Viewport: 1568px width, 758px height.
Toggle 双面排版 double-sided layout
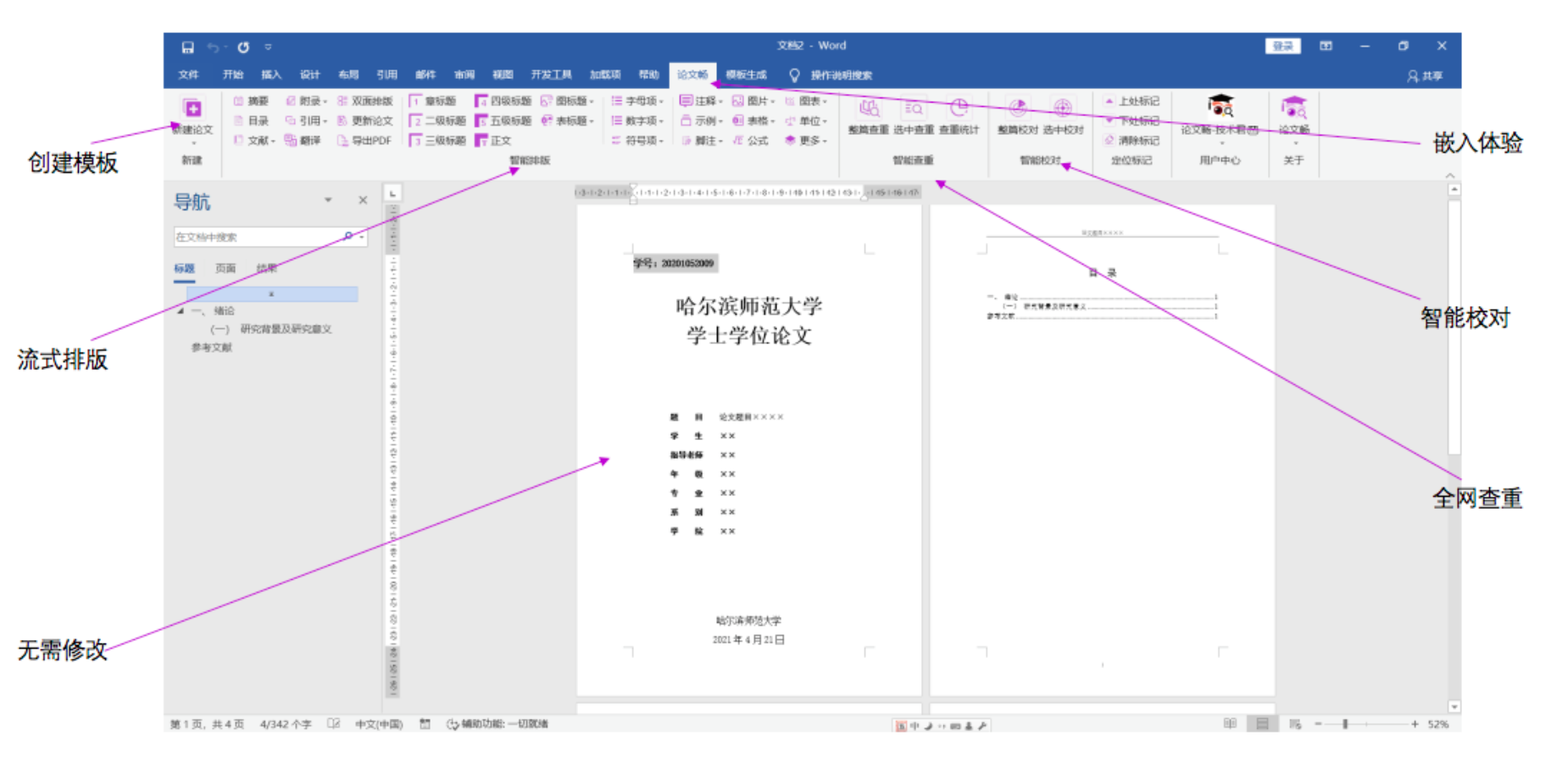tap(365, 101)
